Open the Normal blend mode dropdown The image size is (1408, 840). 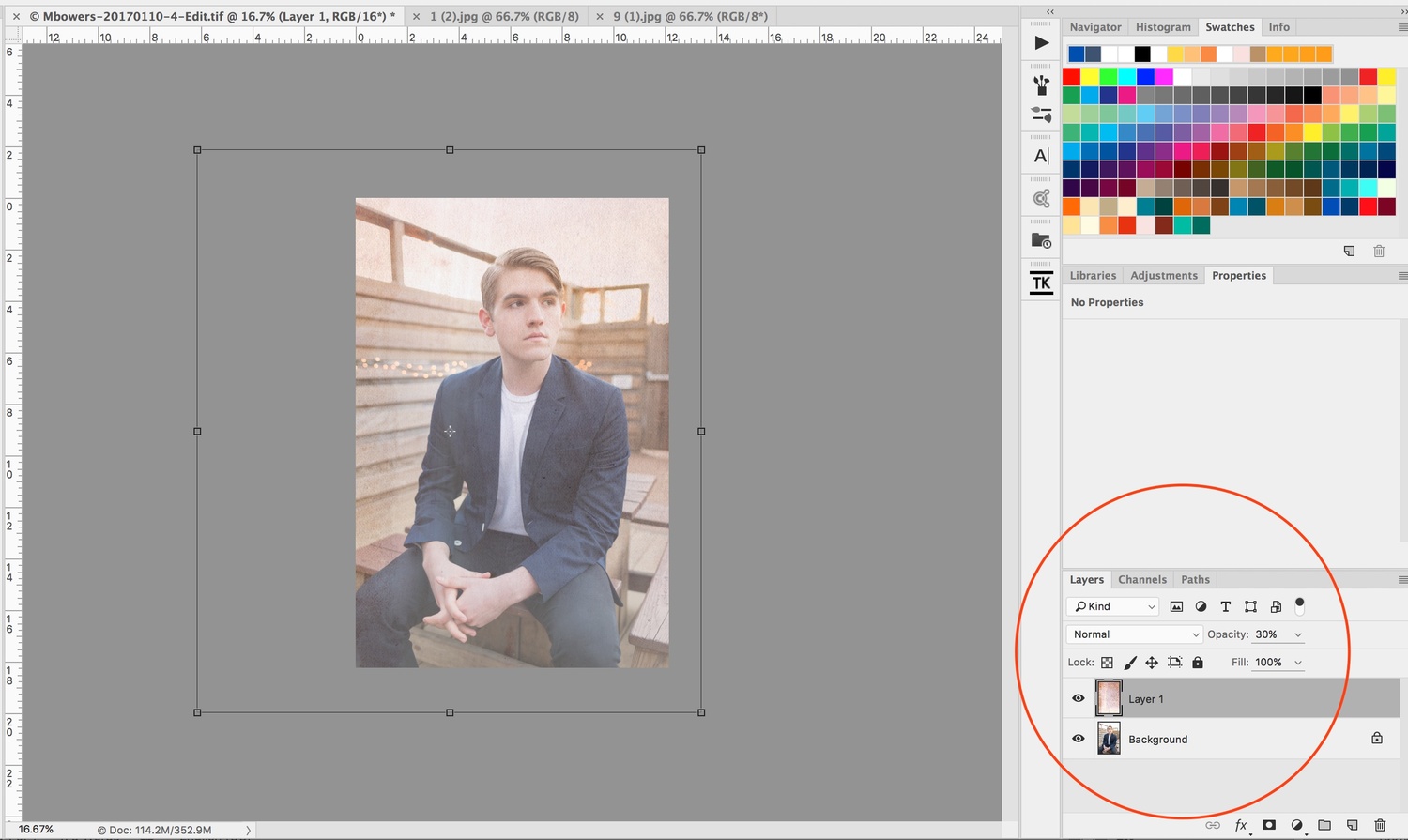pos(1135,634)
